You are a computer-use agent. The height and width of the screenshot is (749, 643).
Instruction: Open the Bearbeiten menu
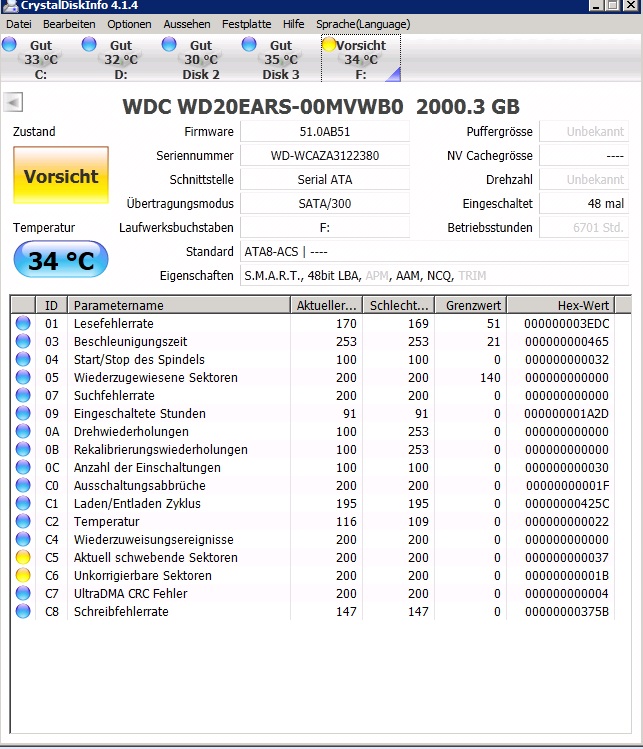point(69,24)
